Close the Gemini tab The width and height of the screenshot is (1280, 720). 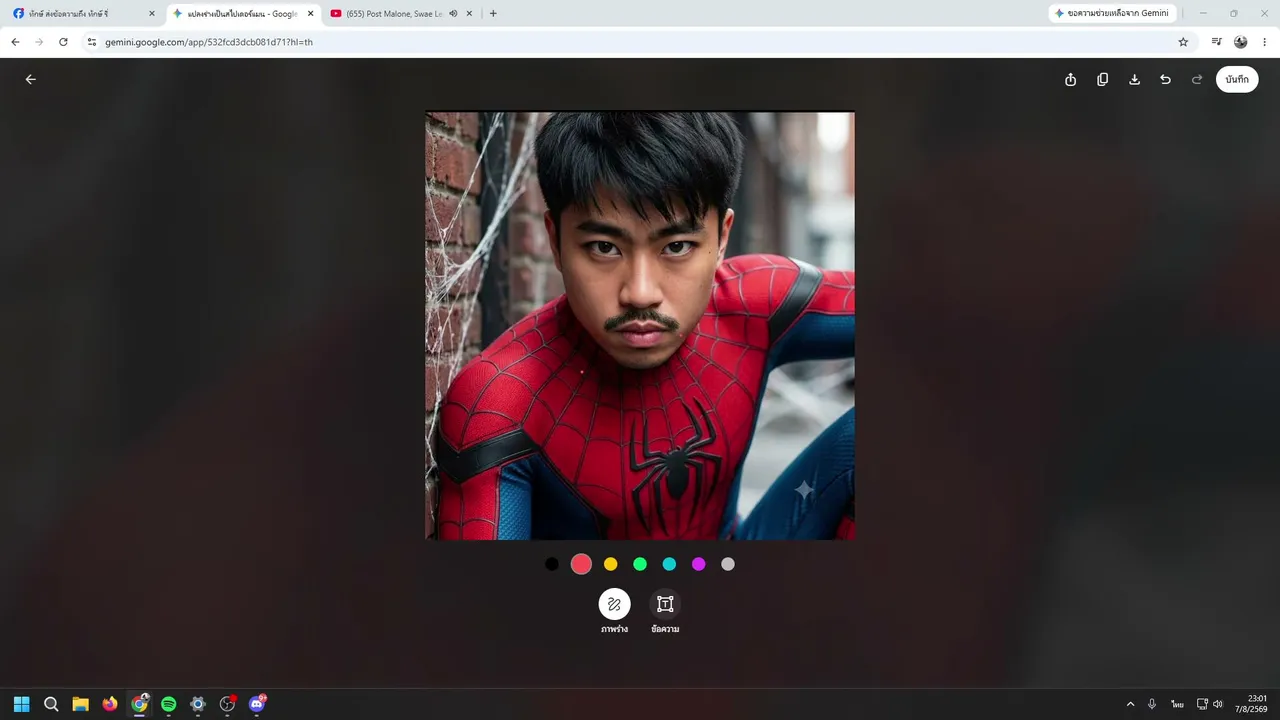310,14
